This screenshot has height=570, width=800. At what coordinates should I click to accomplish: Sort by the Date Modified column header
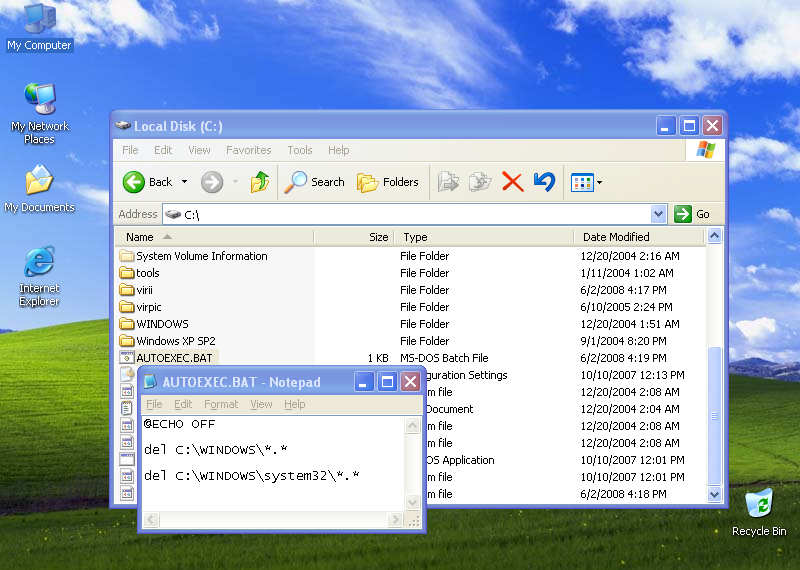click(x=639, y=237)
